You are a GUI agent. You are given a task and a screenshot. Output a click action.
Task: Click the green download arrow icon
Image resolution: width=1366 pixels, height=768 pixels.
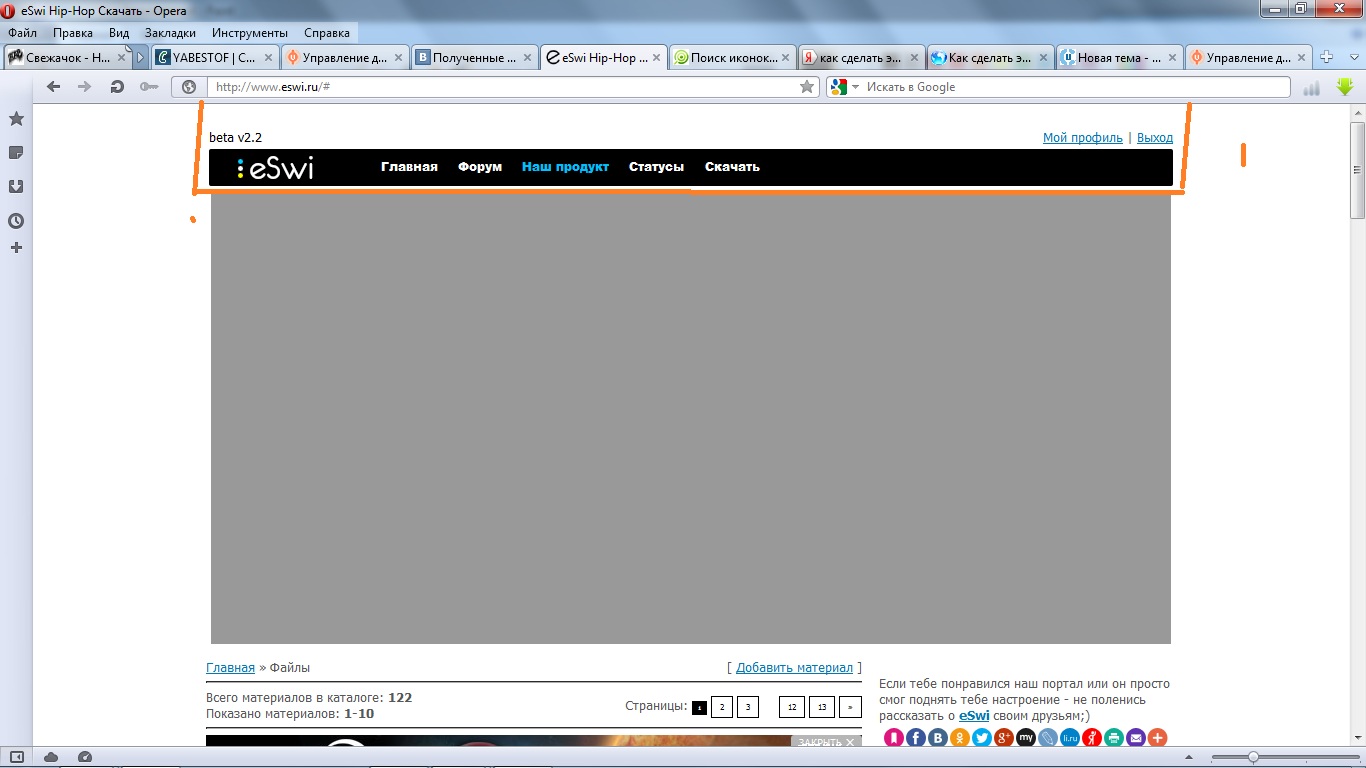point(1344,87)
